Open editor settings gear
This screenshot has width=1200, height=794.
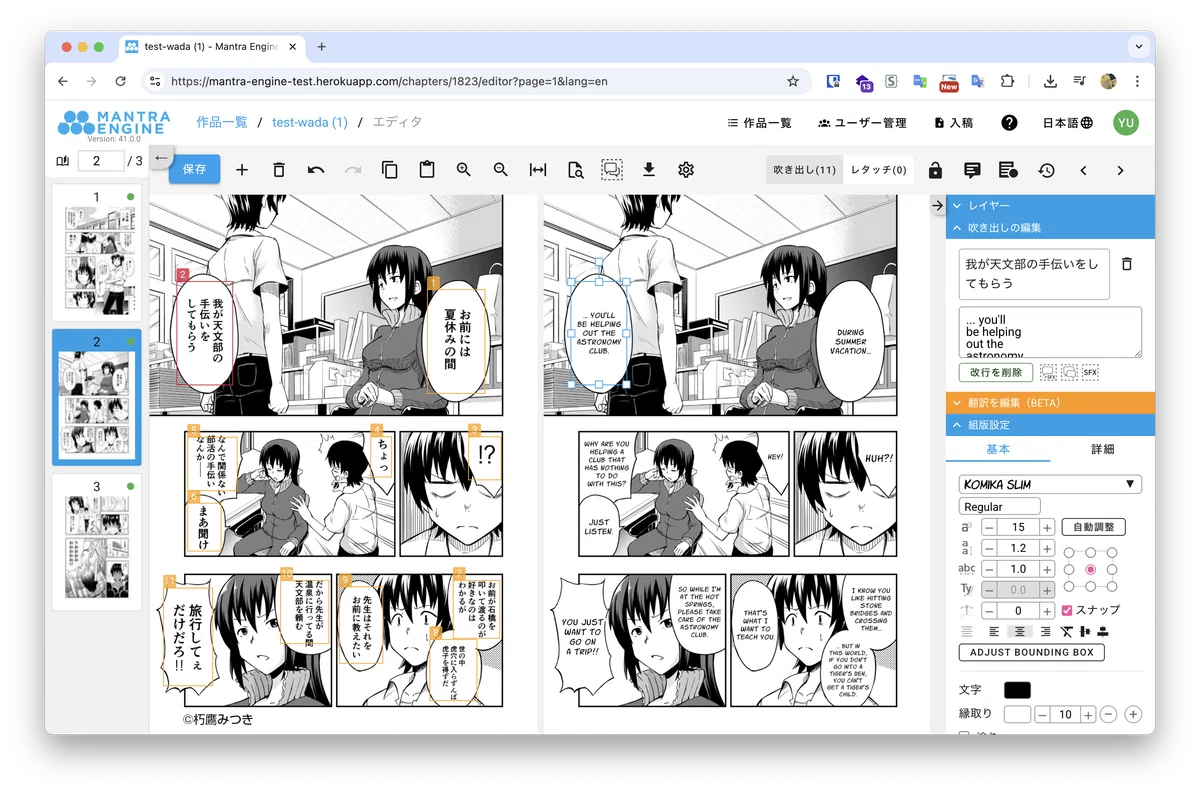686,170
